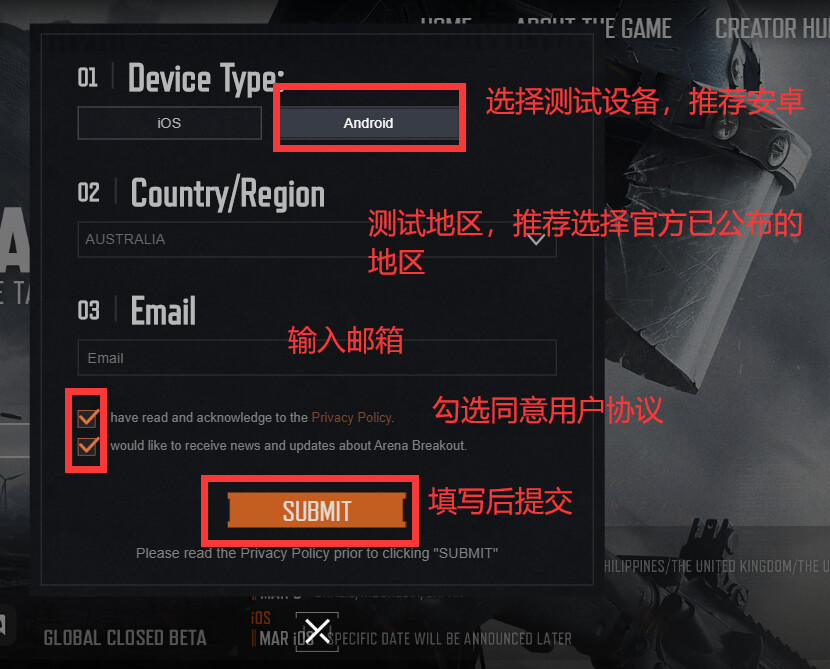830x669 pixels.
Task: Uncheck the news and updates checkbox
Action: (88, 446)
